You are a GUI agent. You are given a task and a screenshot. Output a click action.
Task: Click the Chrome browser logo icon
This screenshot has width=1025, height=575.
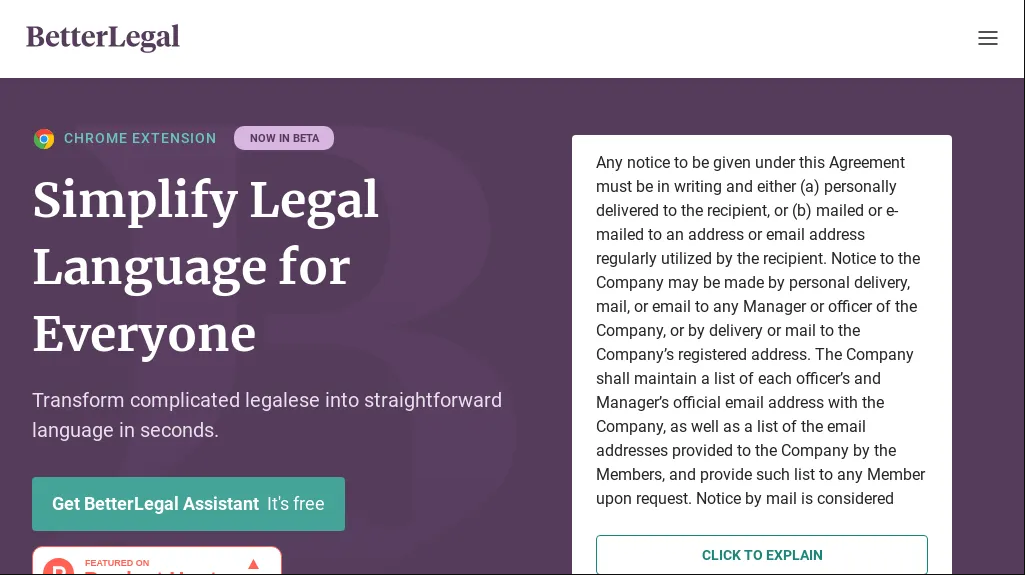44,139
